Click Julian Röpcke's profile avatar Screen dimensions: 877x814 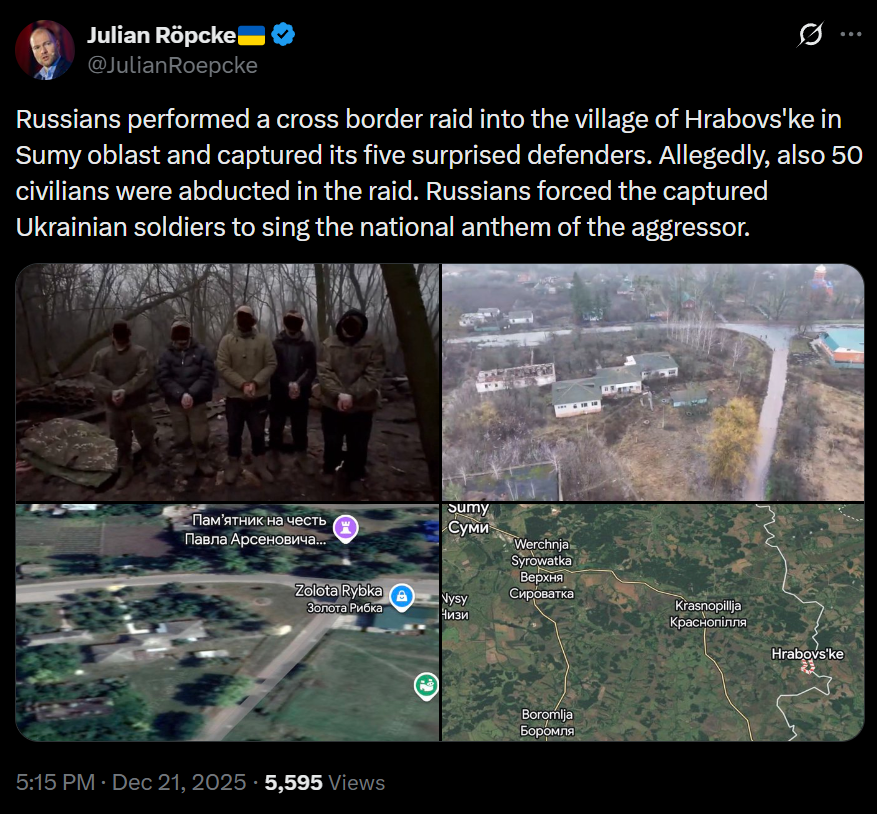45,50
